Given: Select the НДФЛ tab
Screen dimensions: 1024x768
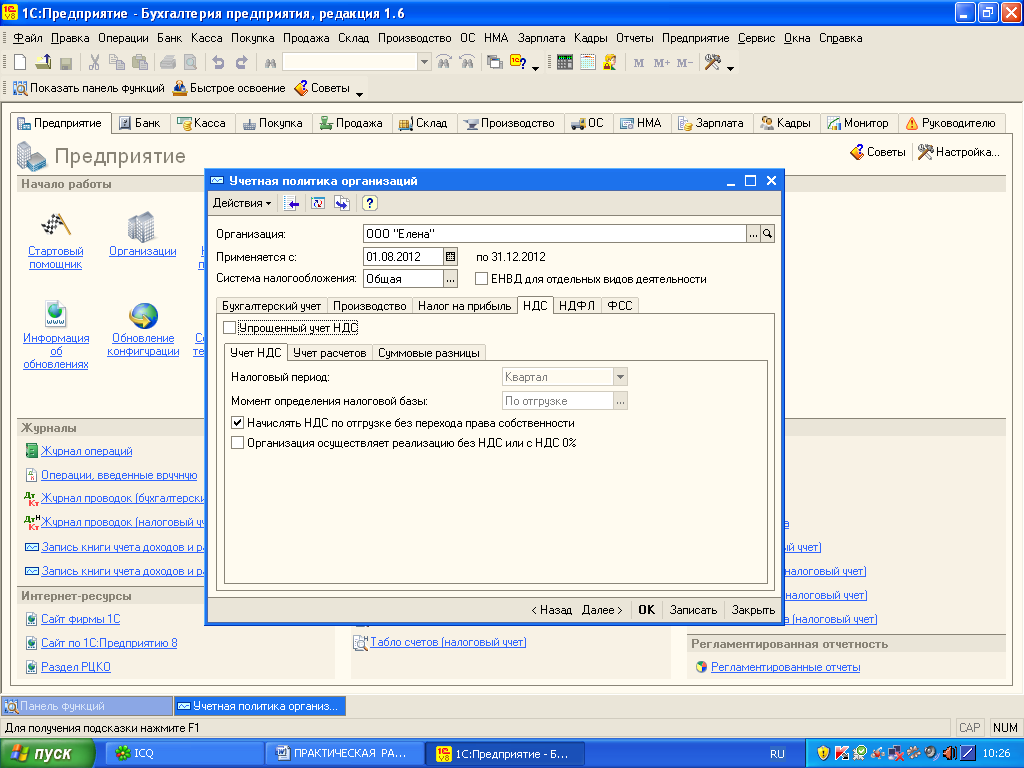Looking at the screenshot, I should [577, 306].
